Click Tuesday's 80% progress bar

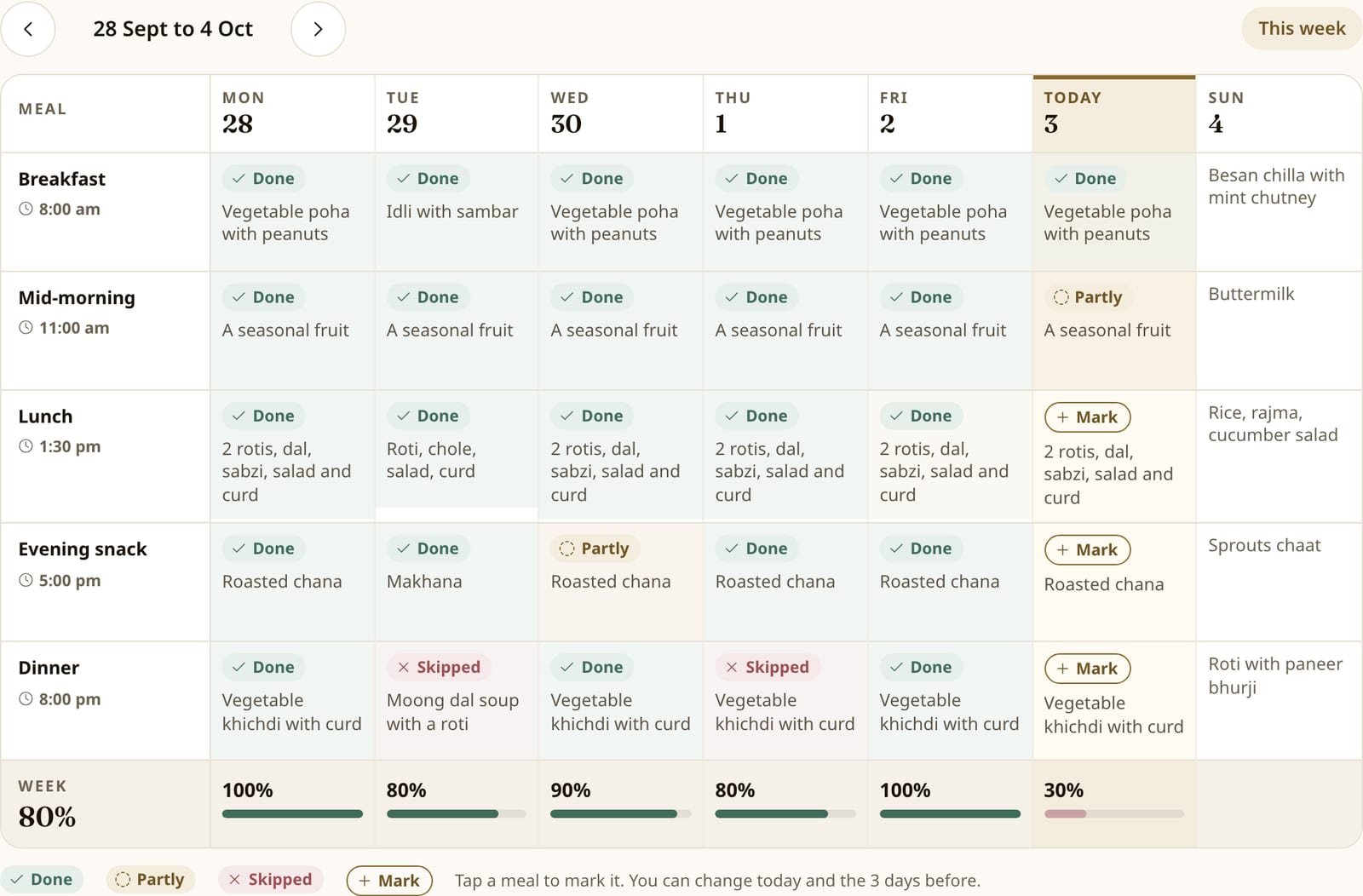(x=457, y=813)
